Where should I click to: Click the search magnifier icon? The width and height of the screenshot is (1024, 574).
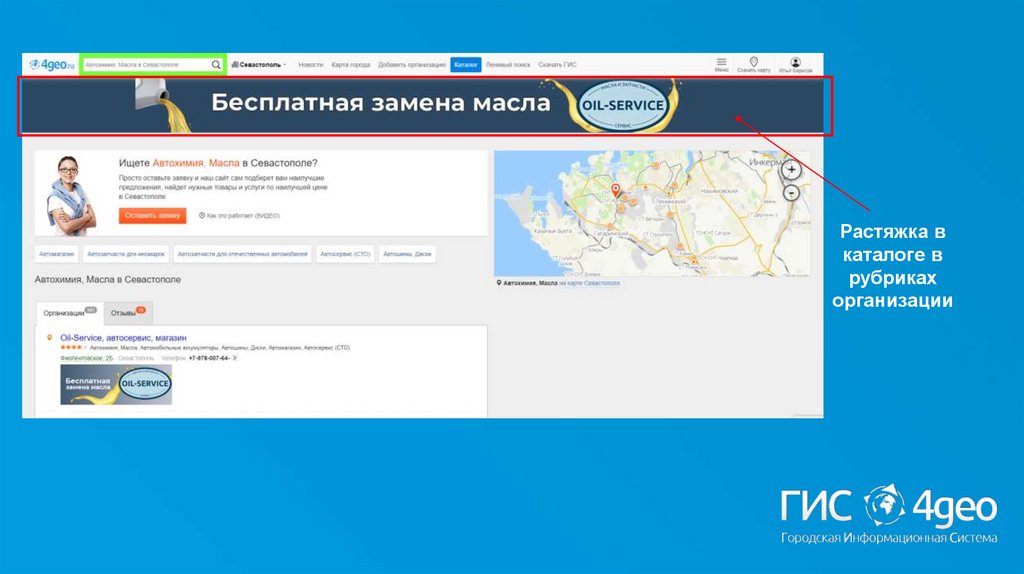216,65
